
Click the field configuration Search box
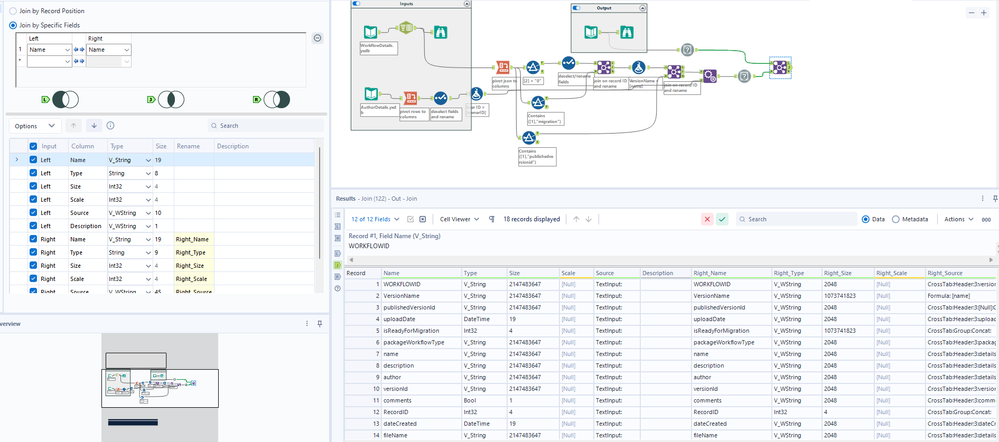(x=265, y=126)
